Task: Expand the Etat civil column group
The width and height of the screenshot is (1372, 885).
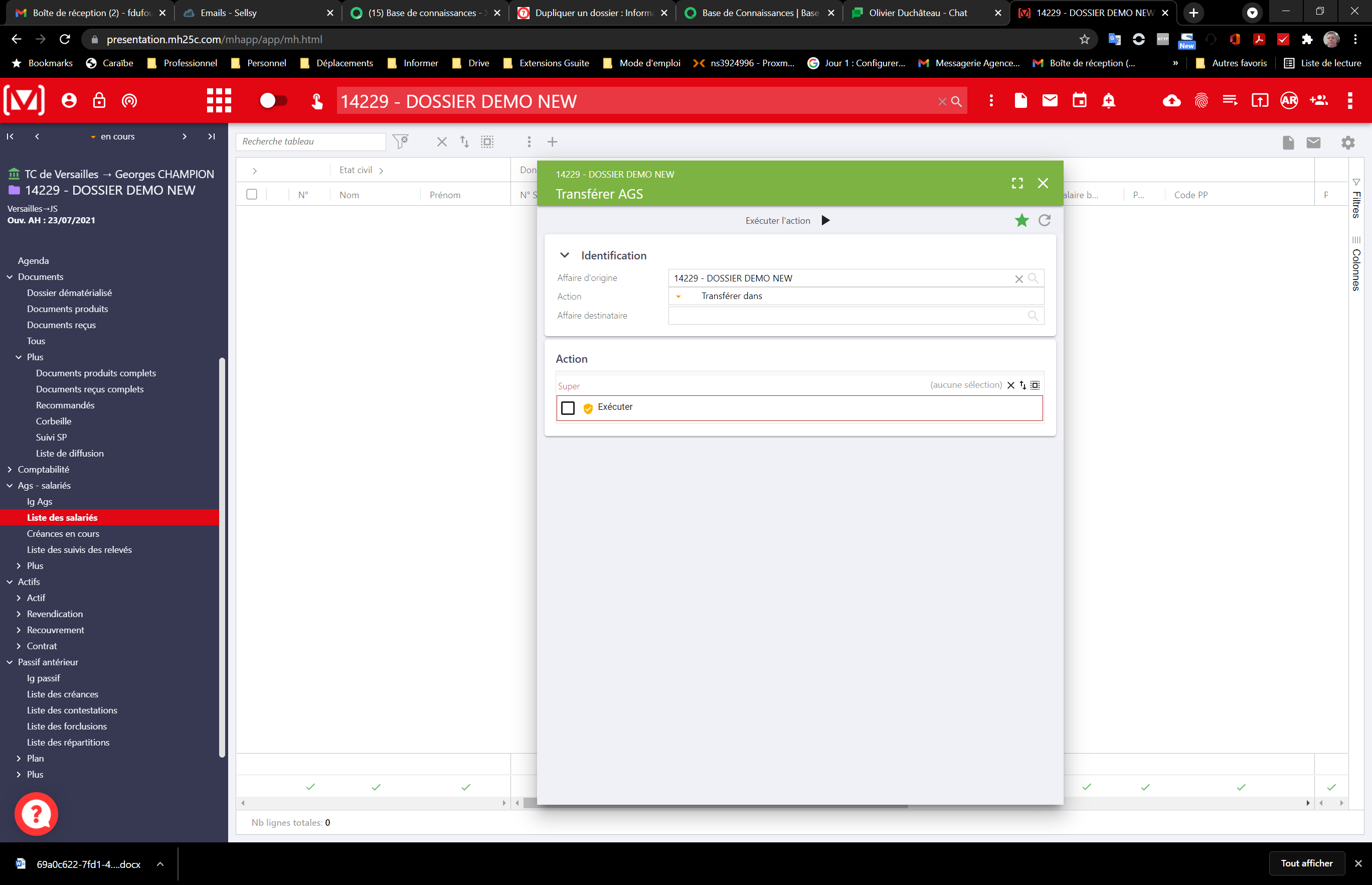Action: click(x=381, y=171)
